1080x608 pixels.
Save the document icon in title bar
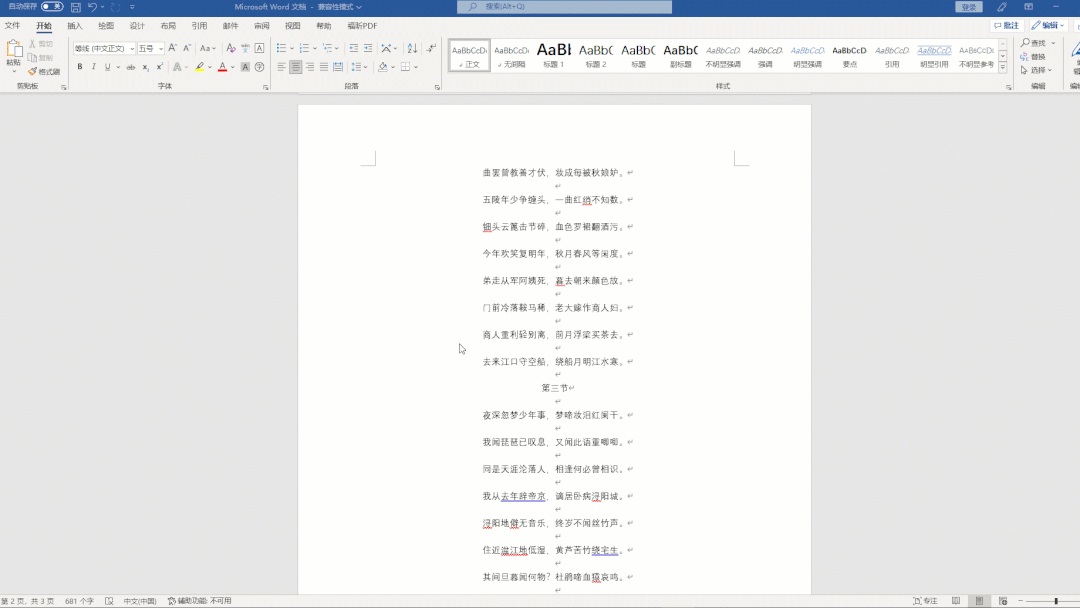pos(76,7)
